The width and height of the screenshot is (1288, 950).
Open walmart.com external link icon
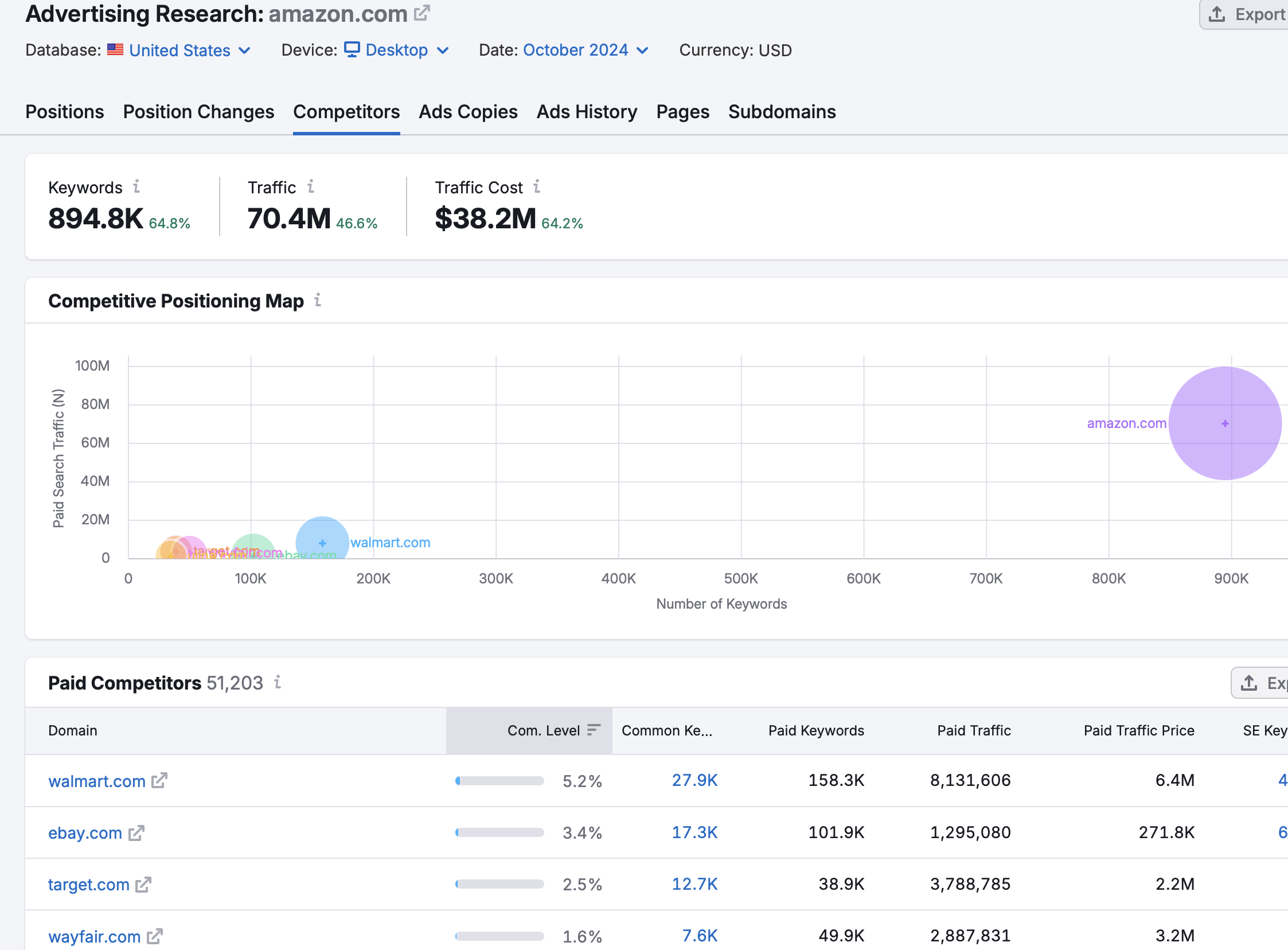click(x=159, y=780)
